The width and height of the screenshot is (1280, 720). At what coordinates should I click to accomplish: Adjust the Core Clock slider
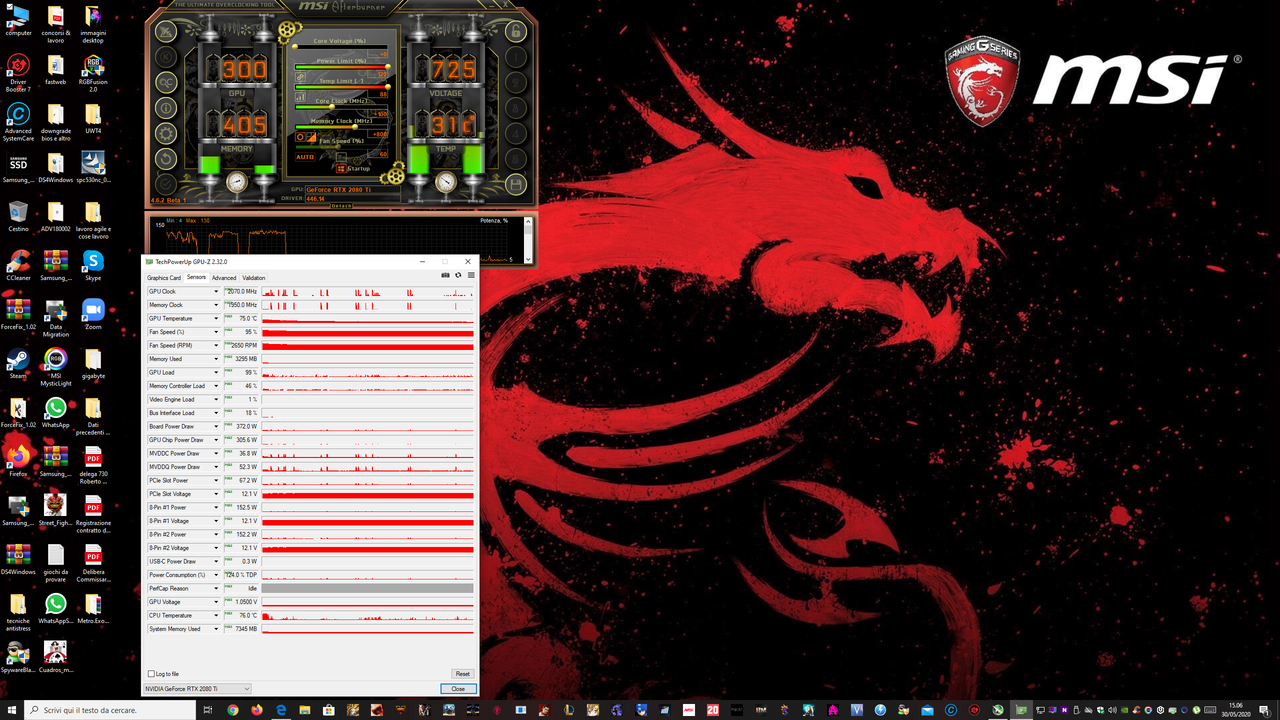click(x=342, y=107)
